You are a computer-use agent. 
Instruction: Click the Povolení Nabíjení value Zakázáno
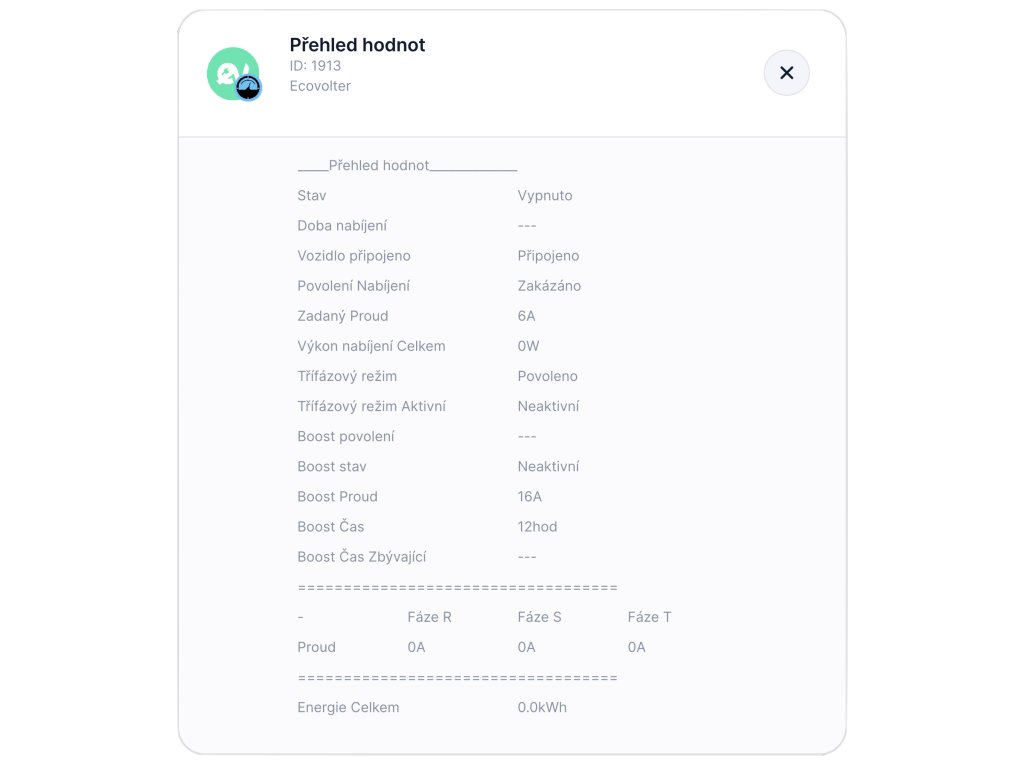pos(549,286)
